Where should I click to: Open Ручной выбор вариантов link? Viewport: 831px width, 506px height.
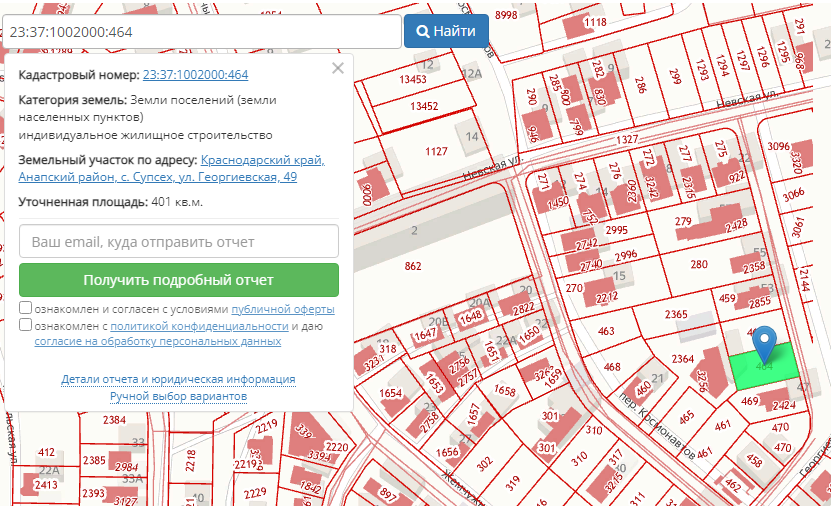179,396
